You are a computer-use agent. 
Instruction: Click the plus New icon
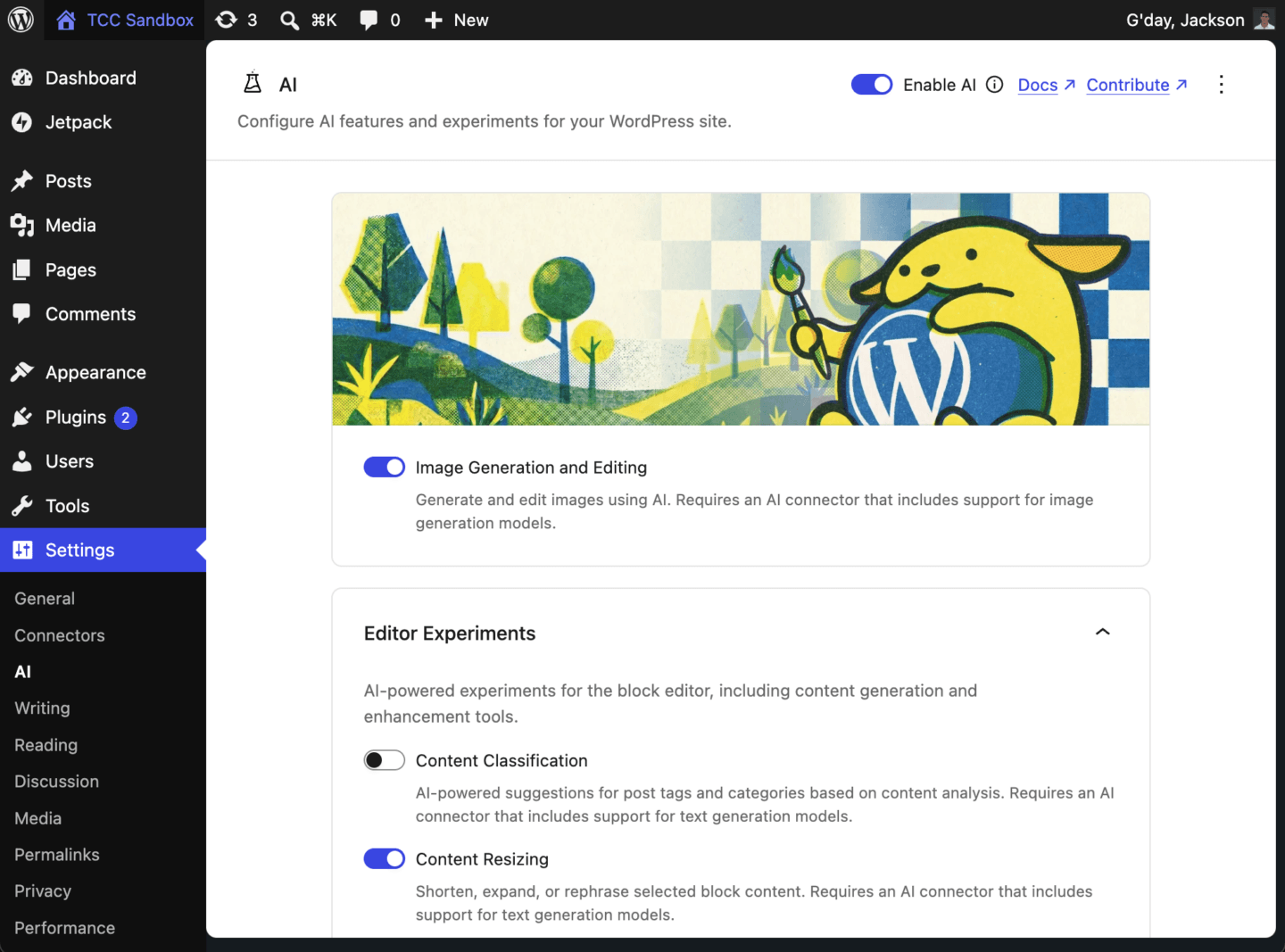[x=433, y=20]
